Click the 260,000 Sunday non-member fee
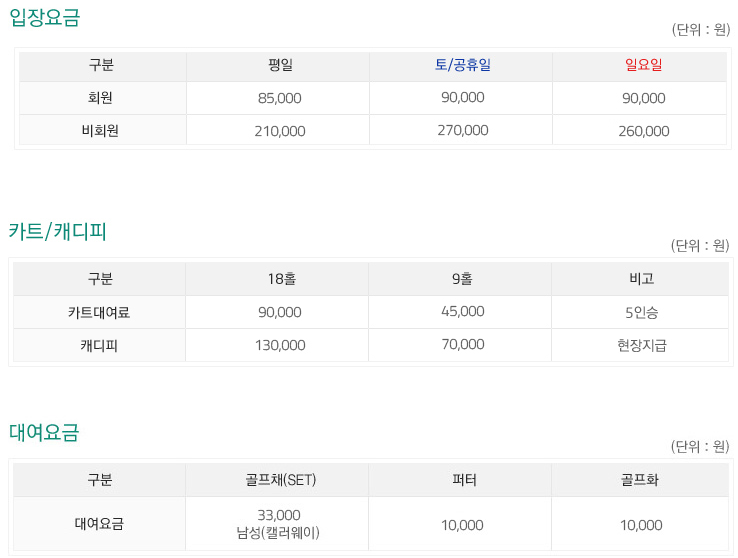This screenshot has width=738, height=558. tap(643, 131)
